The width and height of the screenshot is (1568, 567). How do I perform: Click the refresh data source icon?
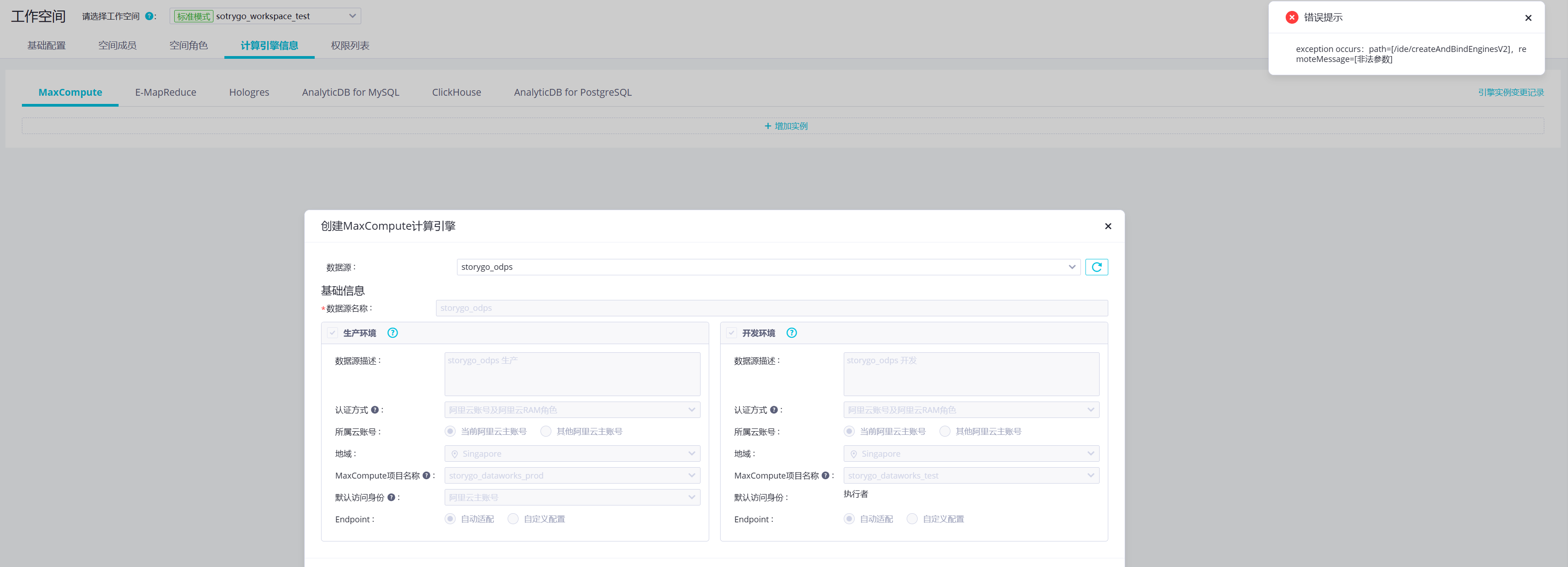coord(1096,267)
